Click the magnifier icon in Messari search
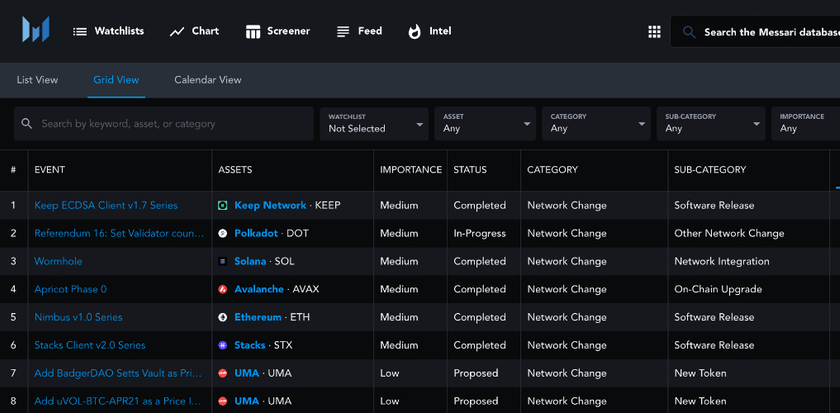The width and height of the screenshot is (840, 413). coord(689,32)
